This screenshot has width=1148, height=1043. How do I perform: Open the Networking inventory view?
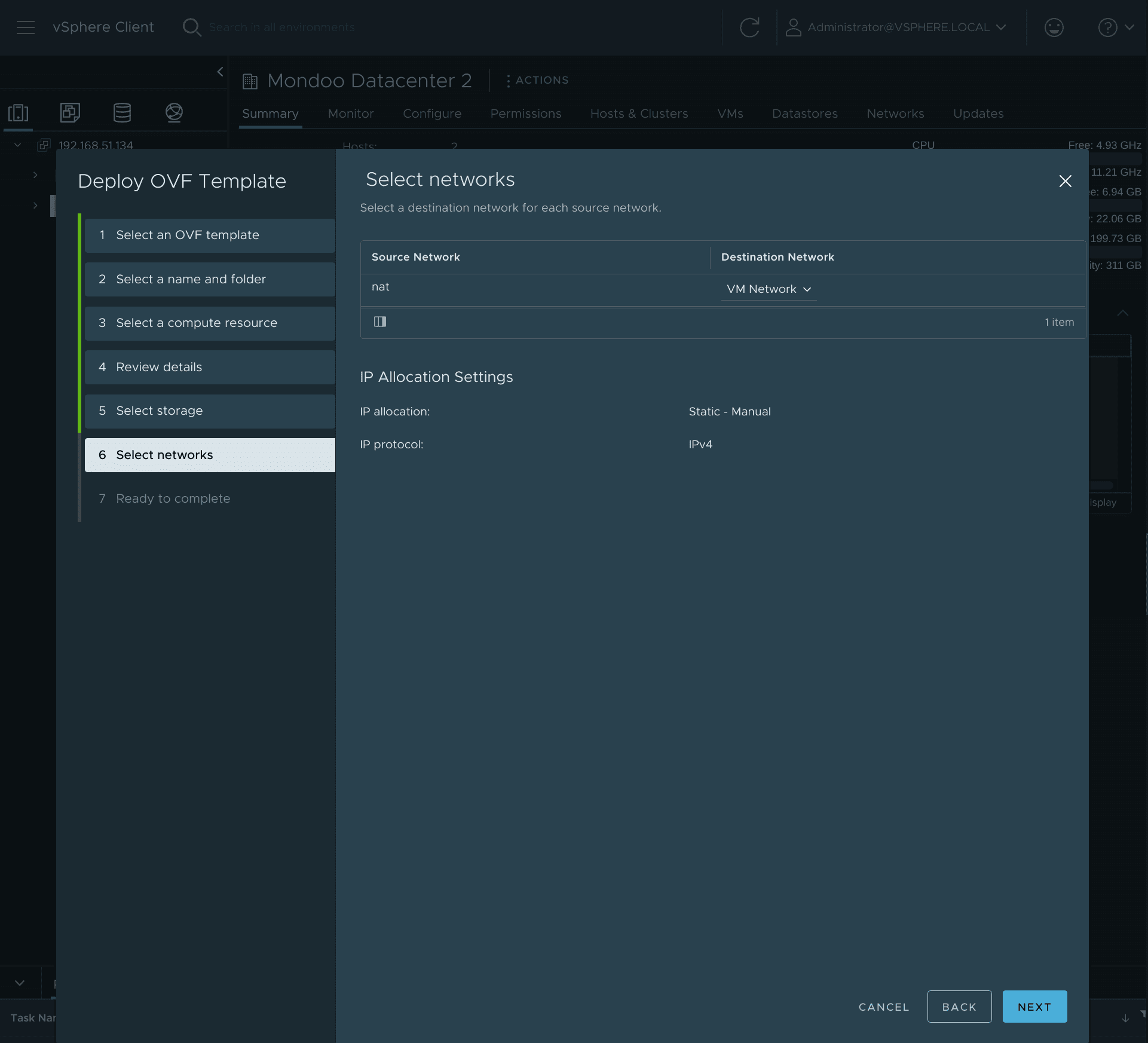[174, 112]
